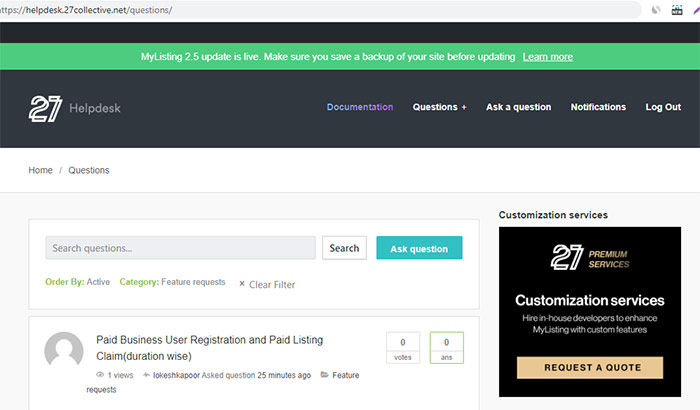Viewport: 700px width, 410px height.
Task: Click the calendar extension icon in browser toolbar
Action: click(677, 10)
